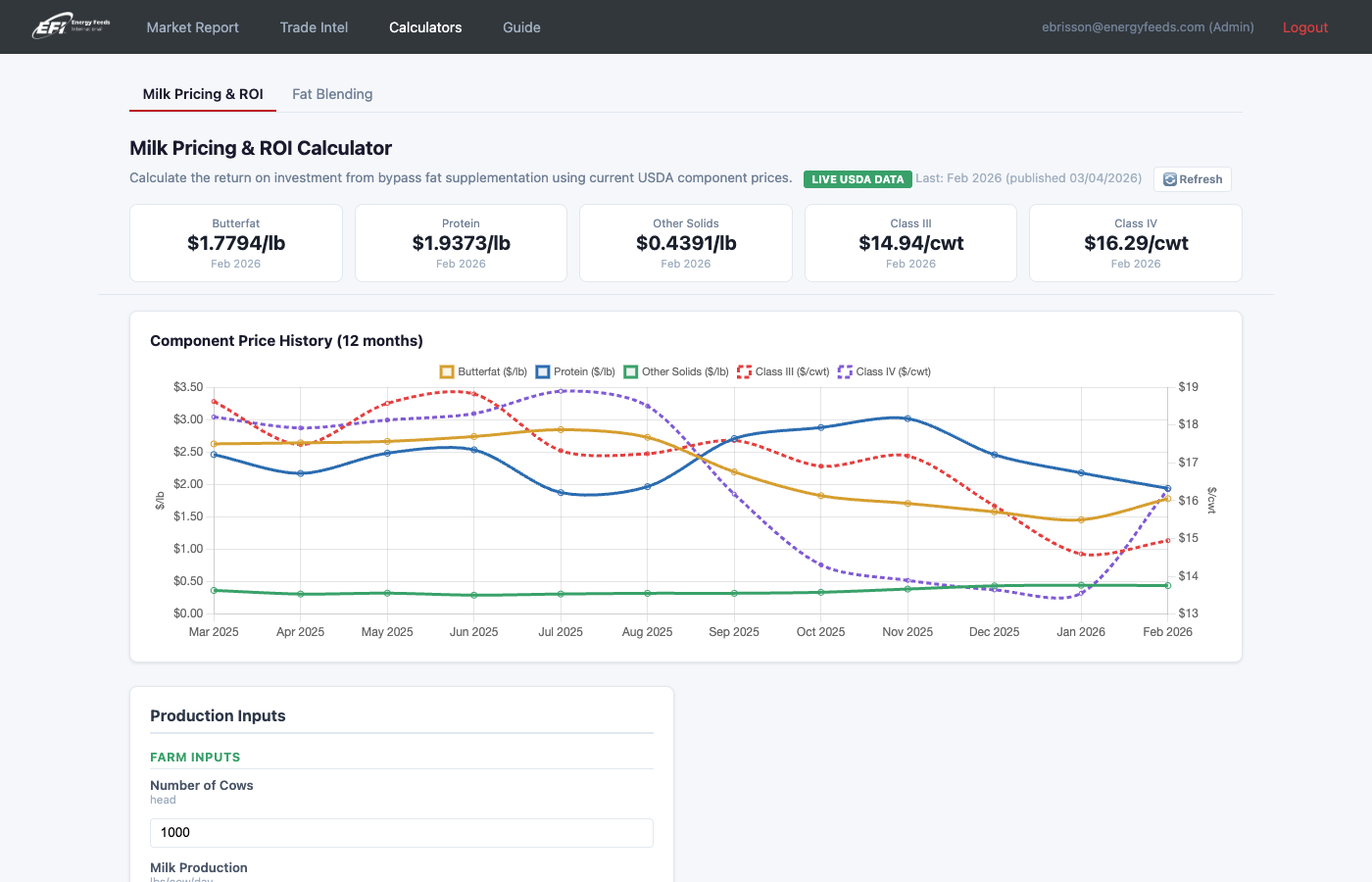1372x882 pixels.
Task: Select Calculators in the navigation bar
Action: coord(424,26)
